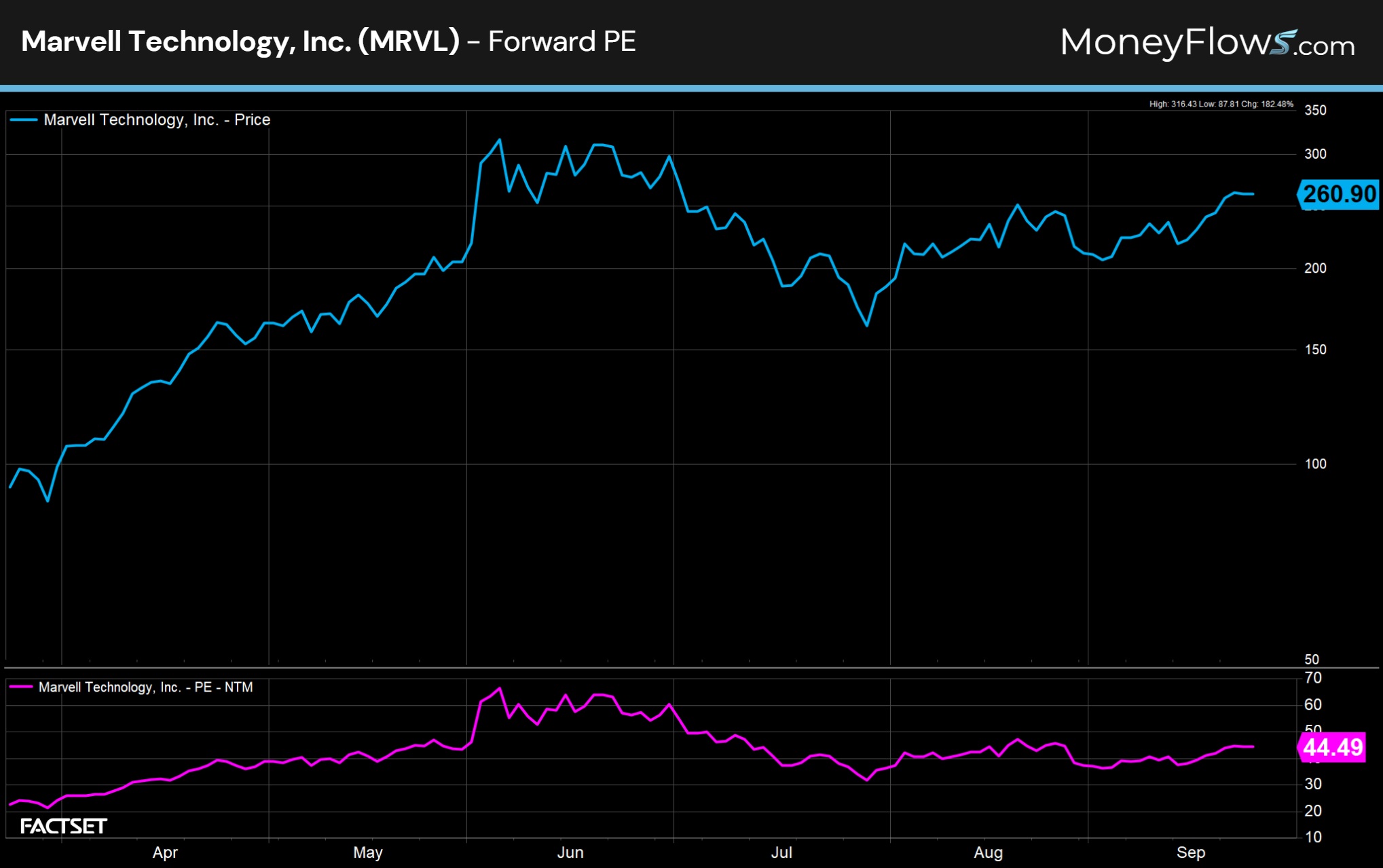Click the chart title Marvell Technology, Inc. (MRVL)
This screenshot has height=868, width=1383.
coord(240,41)
